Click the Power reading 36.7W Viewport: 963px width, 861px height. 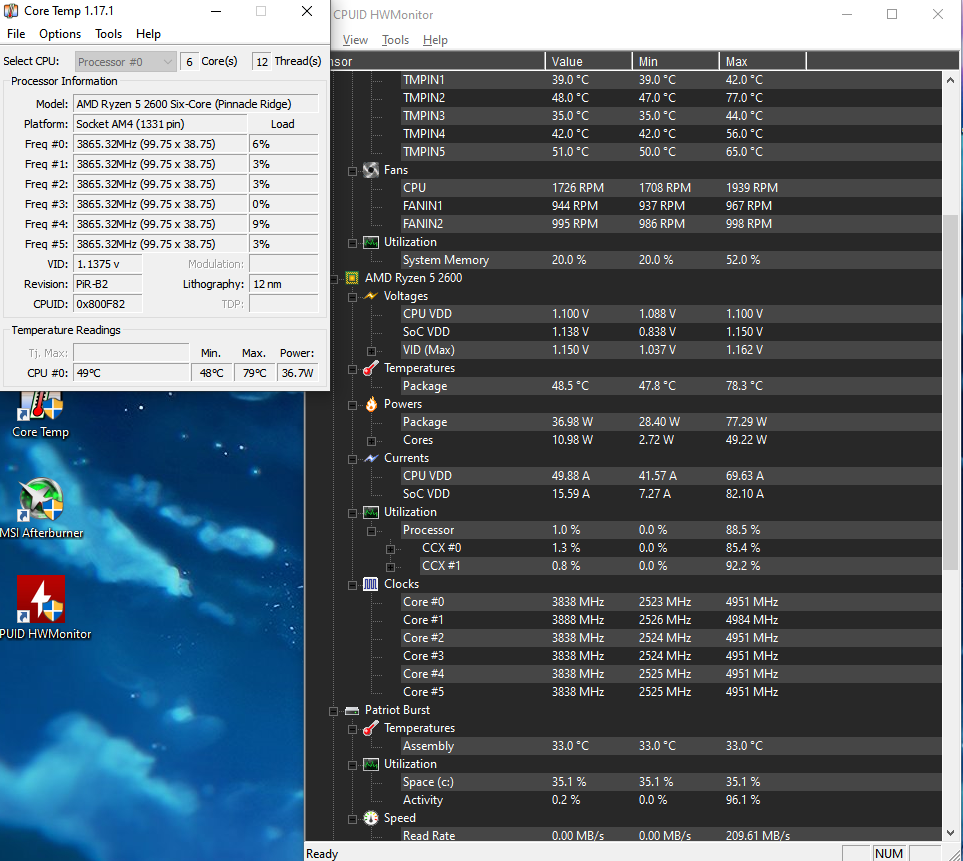pos(297,373)
